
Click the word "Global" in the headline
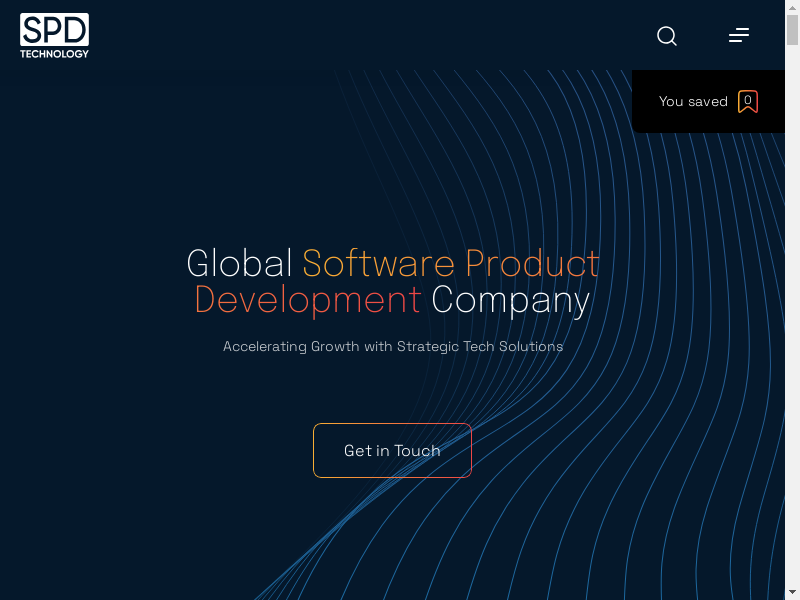pos(240,264)
